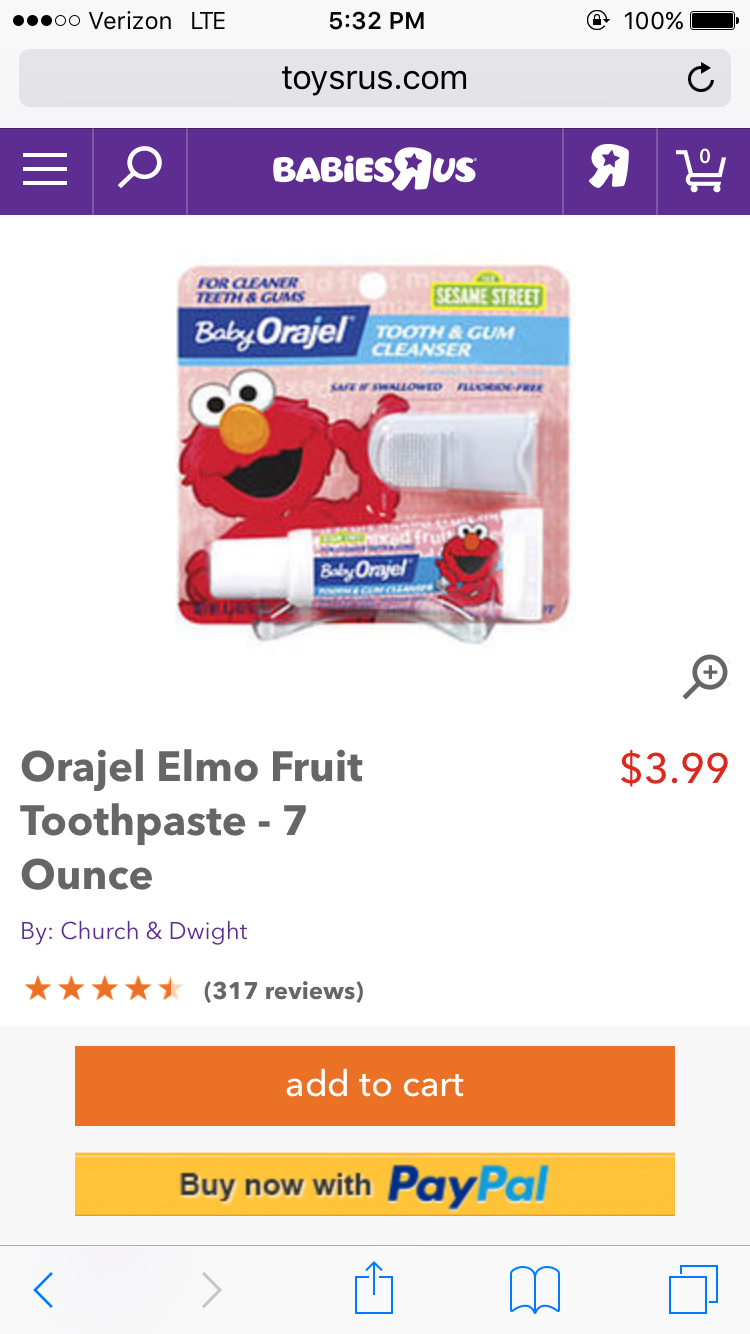Image resolution: width=750 pixels, height=1334 pixels.
Task: Choose Buy now with PayPal
Action: coord(375,1185)
